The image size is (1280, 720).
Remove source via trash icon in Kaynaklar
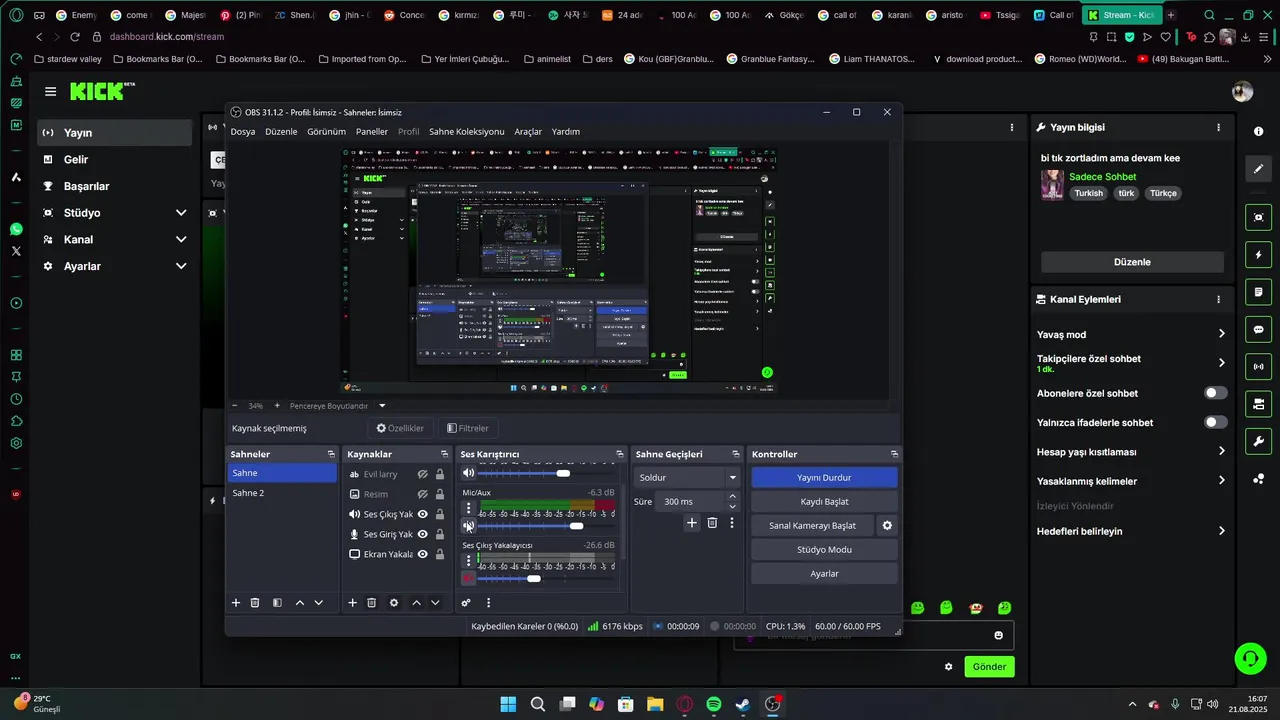click(372, 603)
